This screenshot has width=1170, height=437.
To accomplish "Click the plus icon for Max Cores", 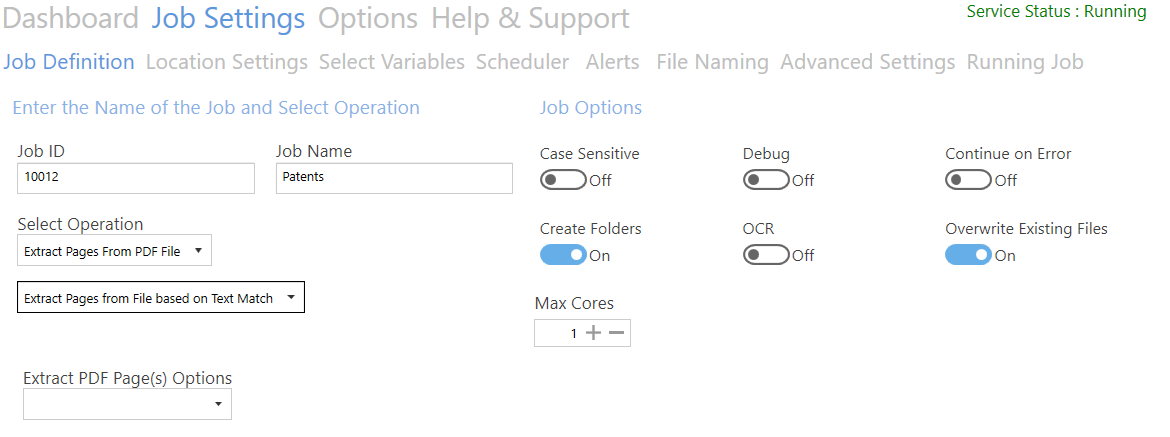I will (594, 333).
